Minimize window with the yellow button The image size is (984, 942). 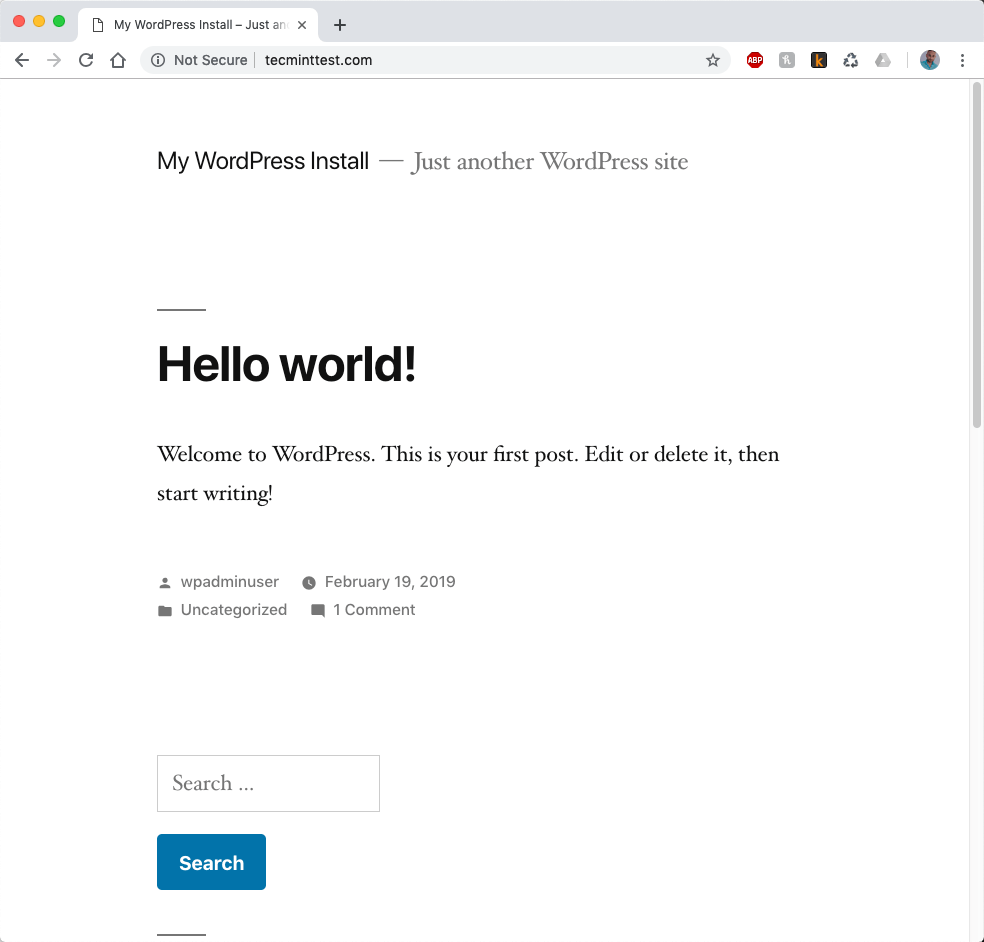click(x=39, y=21)
